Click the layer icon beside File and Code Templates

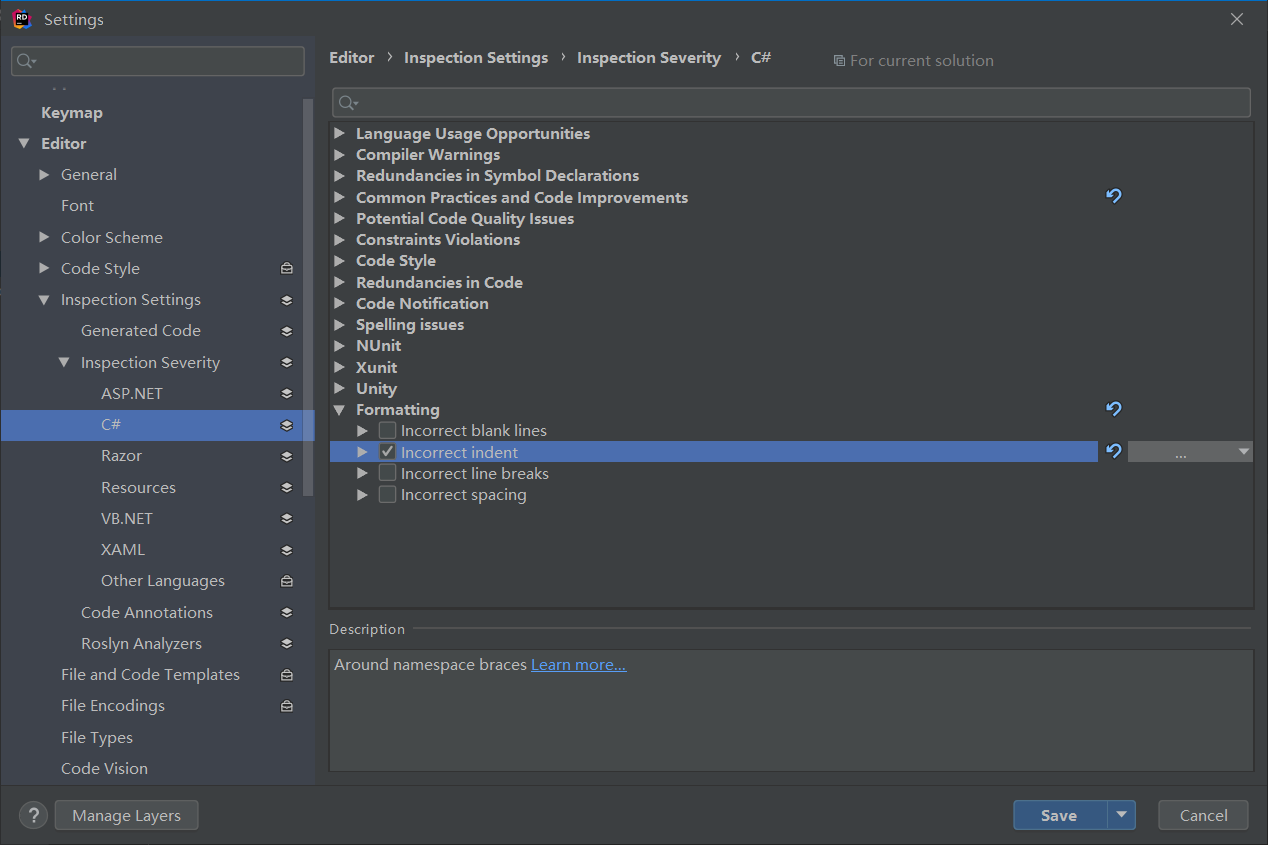[287, 675]
